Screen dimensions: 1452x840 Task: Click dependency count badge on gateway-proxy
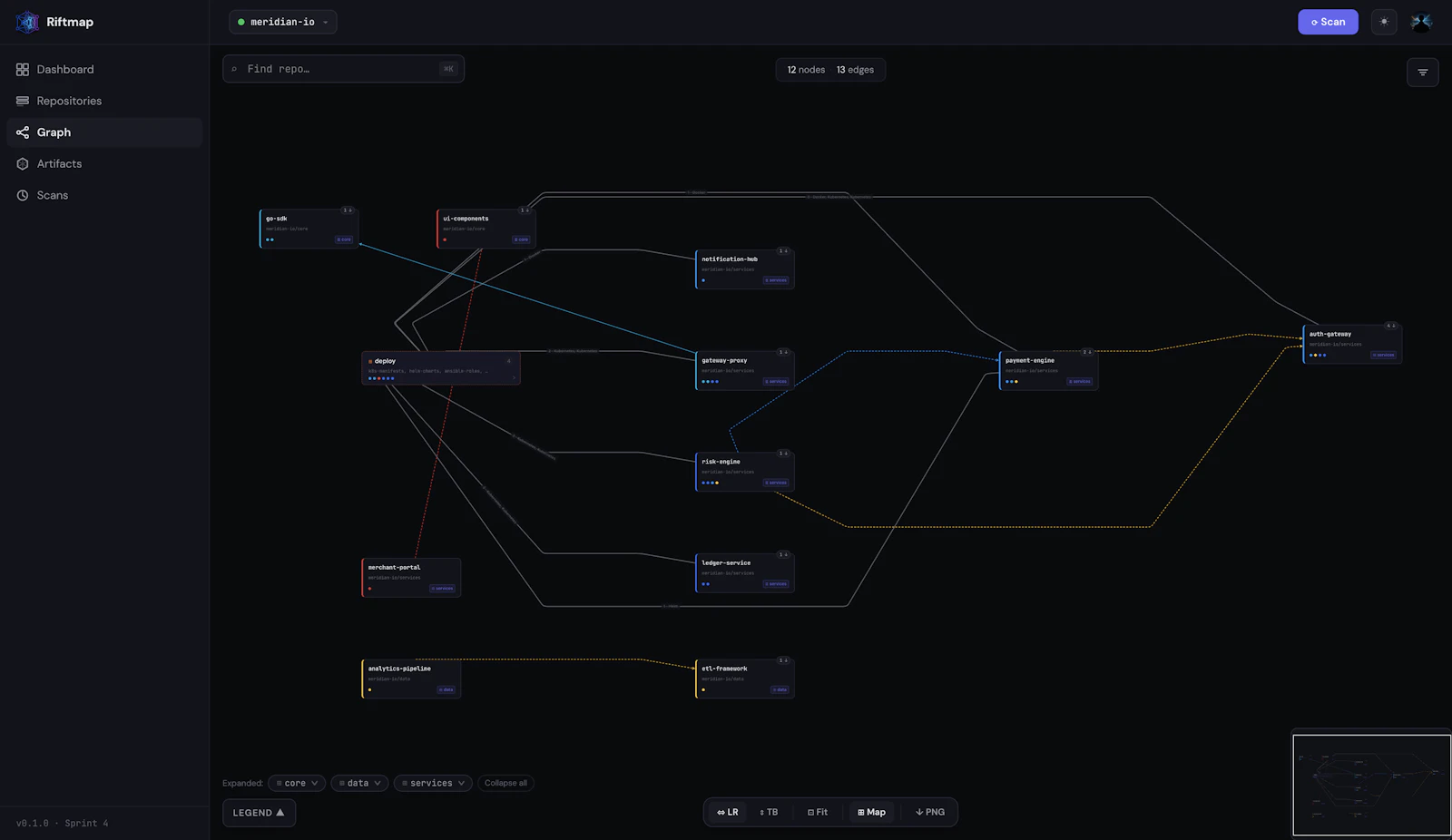(783, 352)
